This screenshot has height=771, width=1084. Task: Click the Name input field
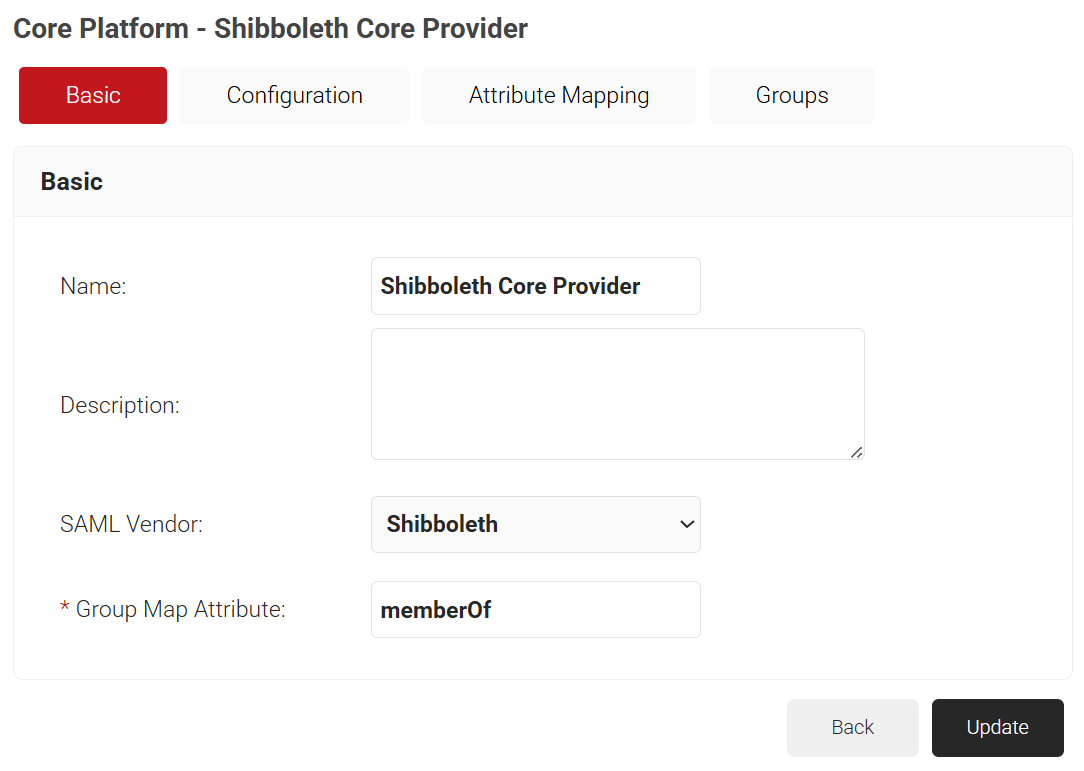pyautogui.click(x=535, y=286)
